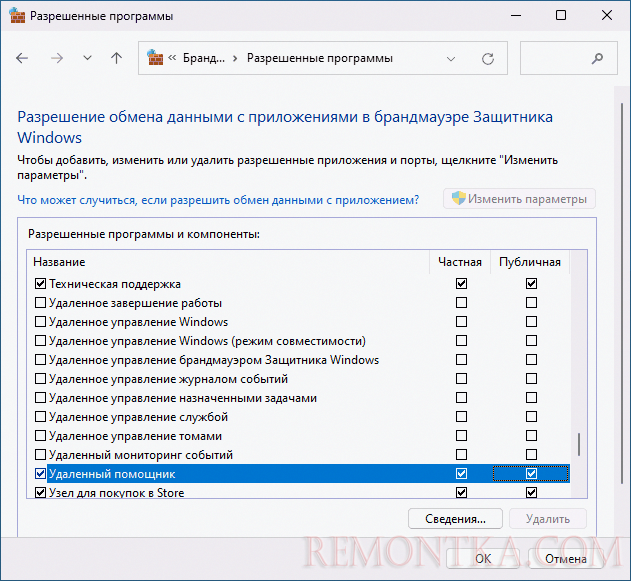Click the search magnifier icon
The image size is (631, 581).
[598, 58]
